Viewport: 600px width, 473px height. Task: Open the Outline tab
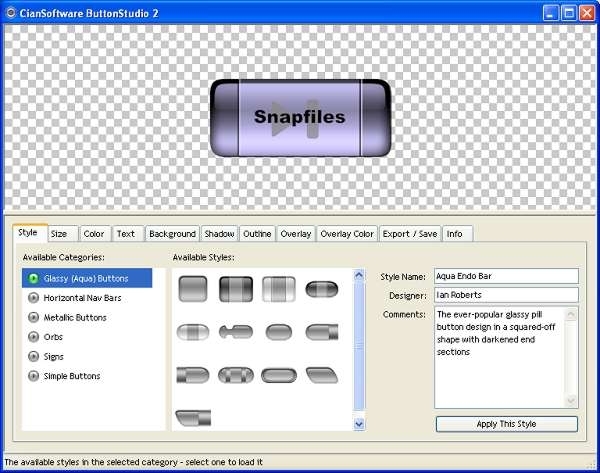pyautogui.click(x=258, y=234)
